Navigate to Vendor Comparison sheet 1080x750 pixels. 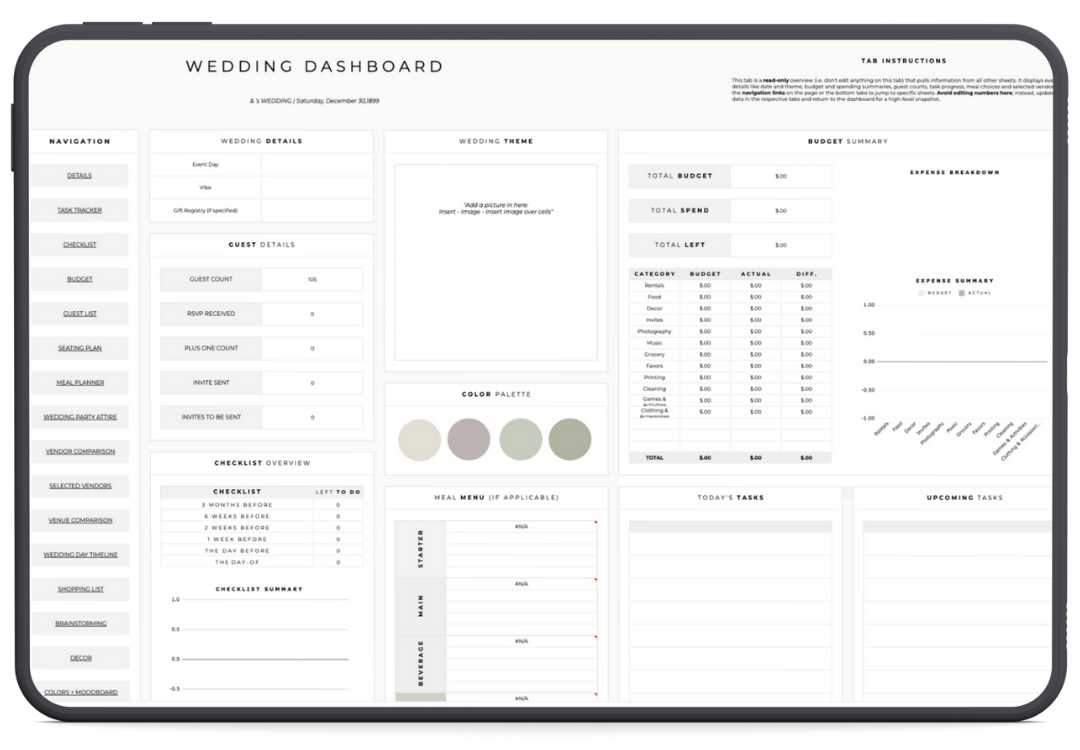79,452
